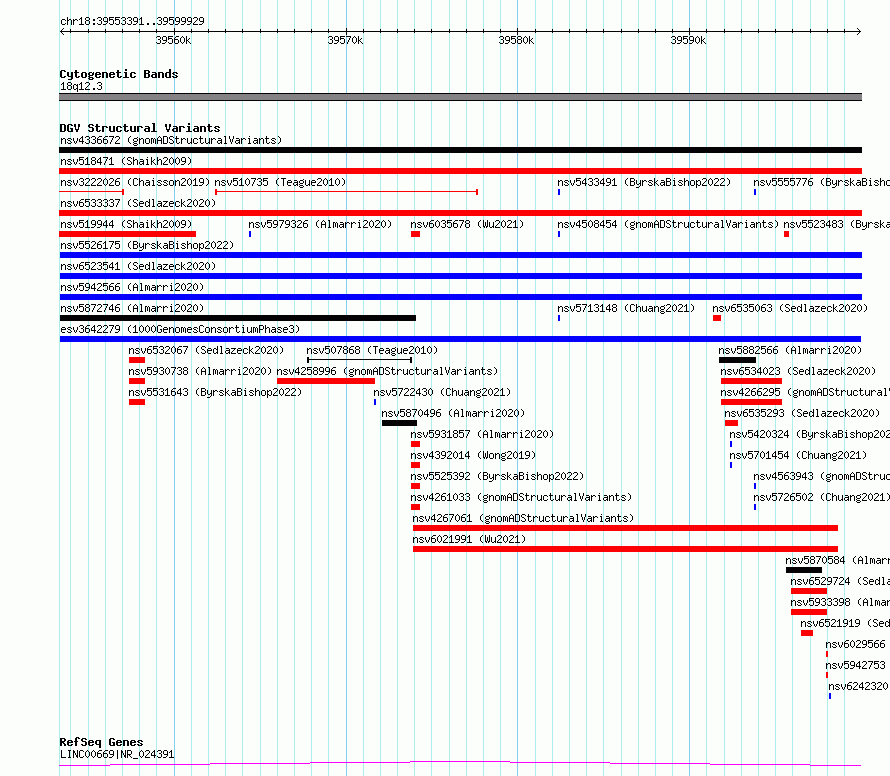Image resolution: width=890 pixels, height=776 pixels.
Task: Open nsv507868 Teague2010 label
Action: pos(372,350)
